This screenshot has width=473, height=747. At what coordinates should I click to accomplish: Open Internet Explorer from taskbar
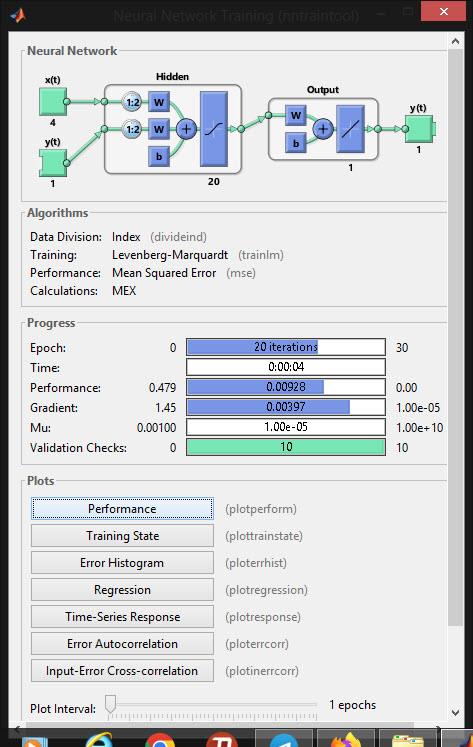[x=100, y=740]
